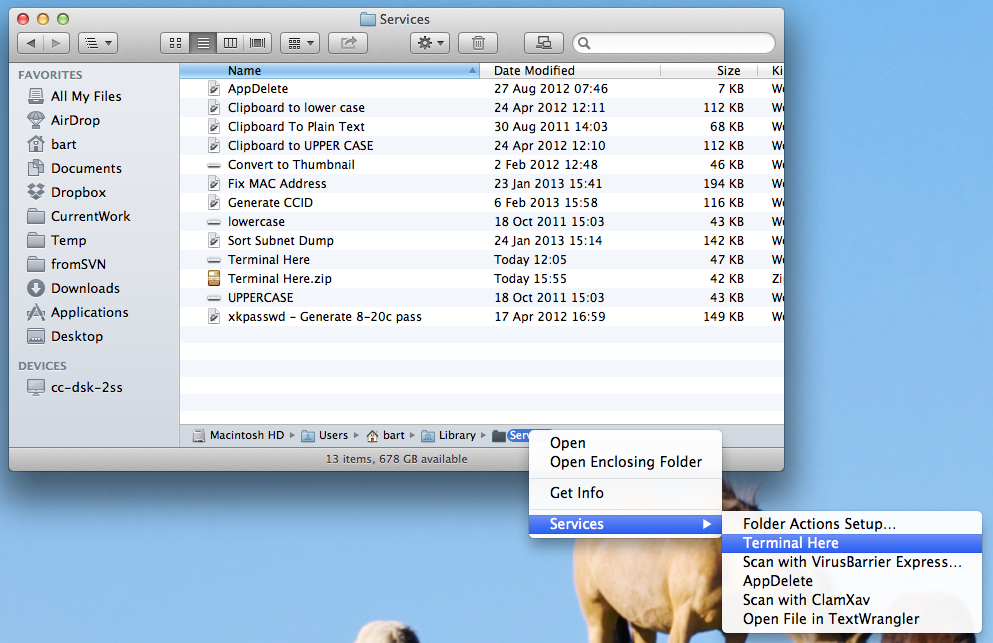Viewport: 993px width, 643px height.
Task: Open the Action gear menu
Action: (430, 43)
